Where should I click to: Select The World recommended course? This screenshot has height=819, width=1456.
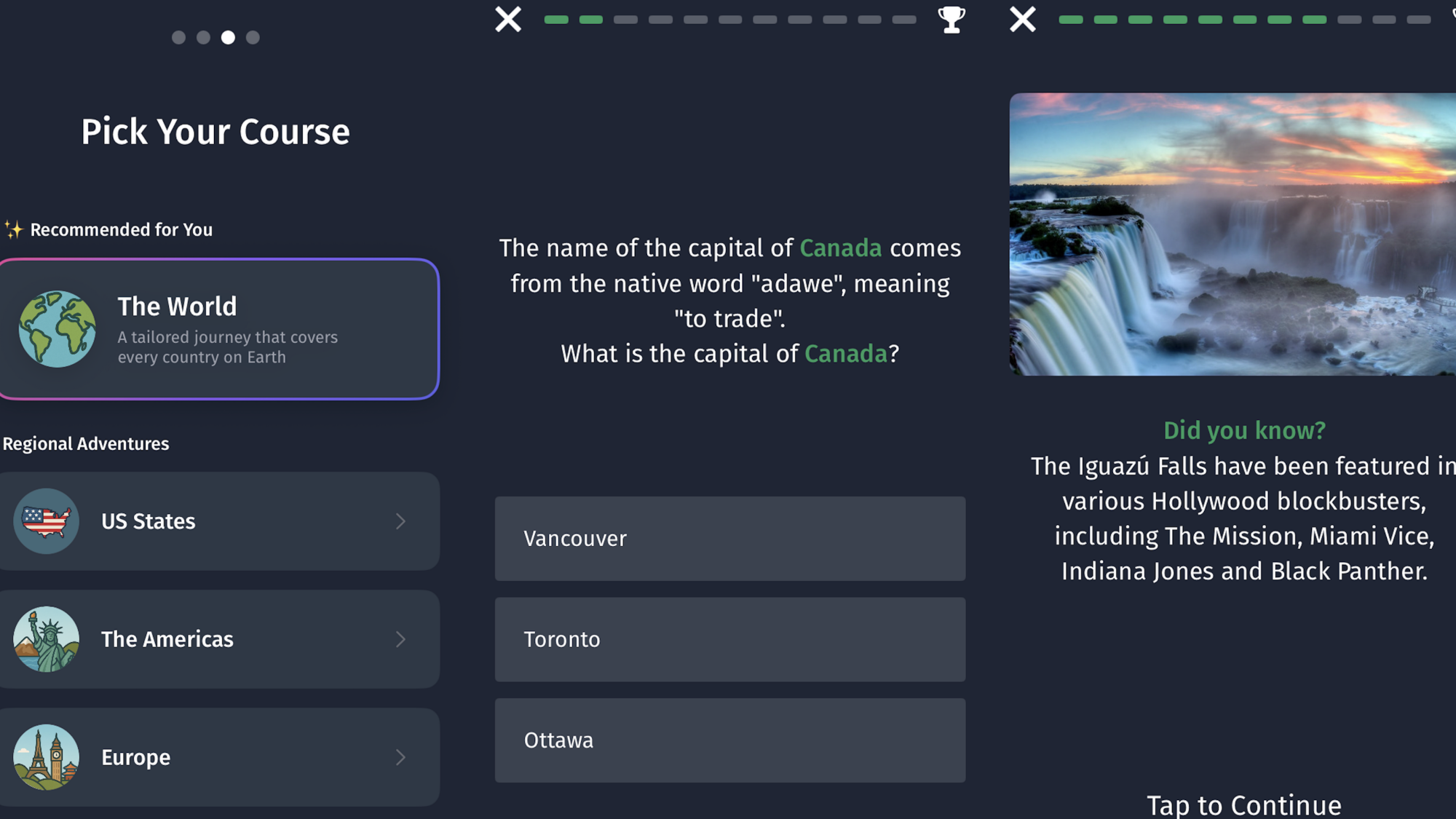pos(218,328)
